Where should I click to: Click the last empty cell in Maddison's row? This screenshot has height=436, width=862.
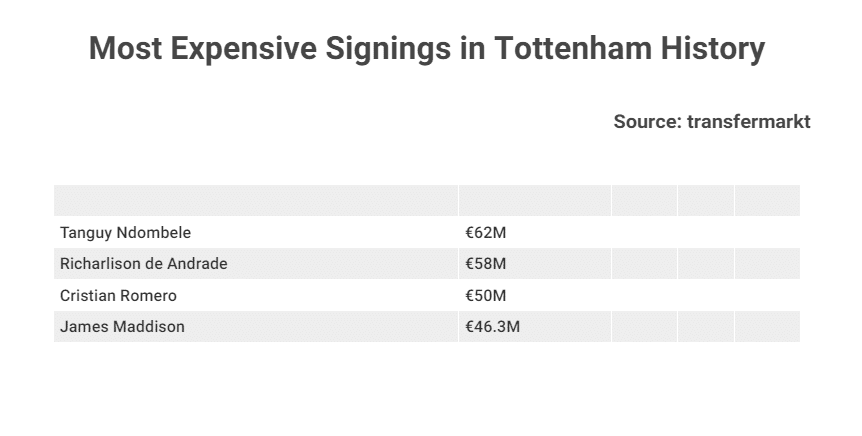pyautogui.click(x=767, y=327)
